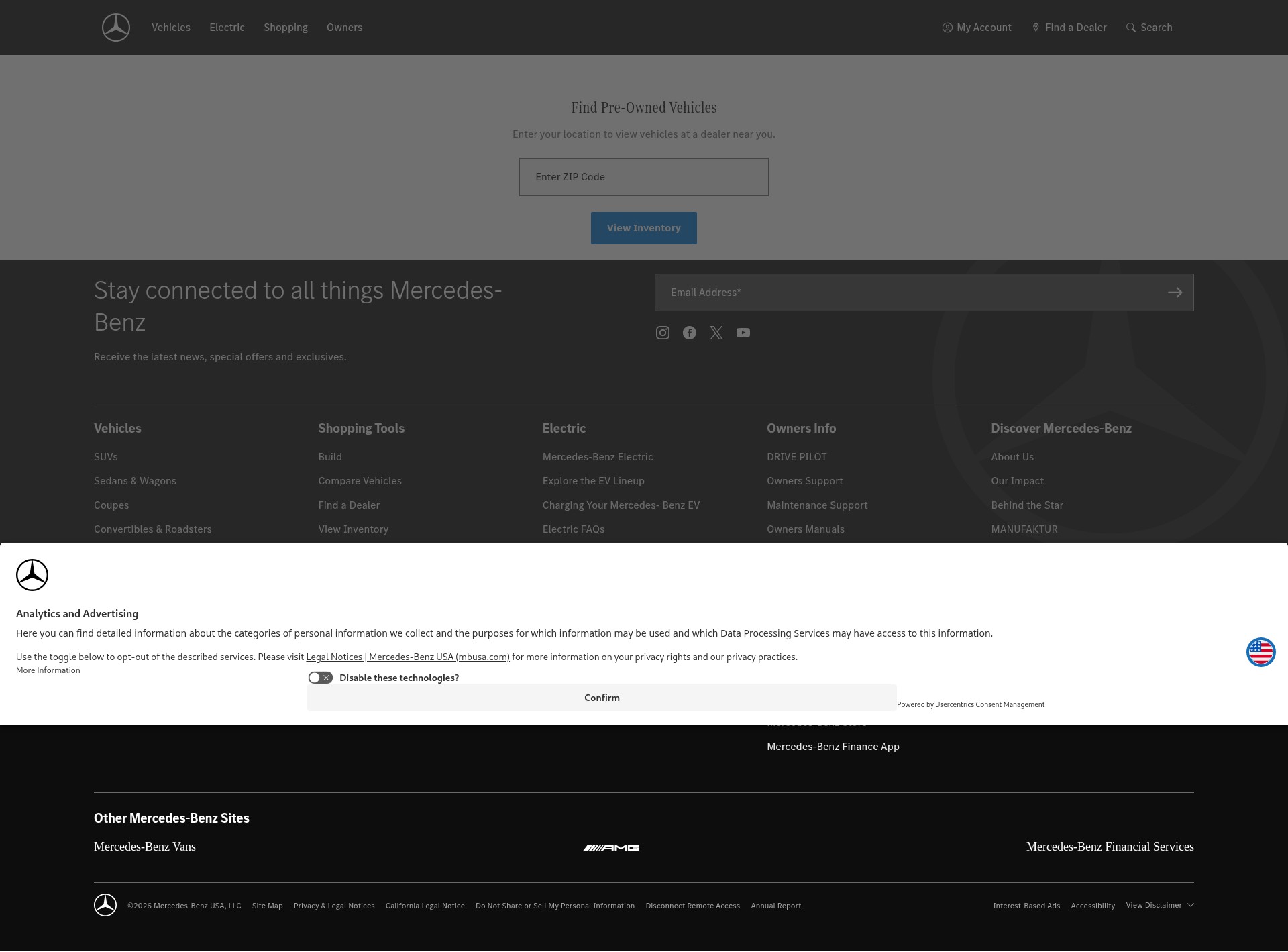The width and height of the screenshot is (1288, 952).
Task: Expand the View Disclaimer chevron
Action: (x=1191, y=906)
